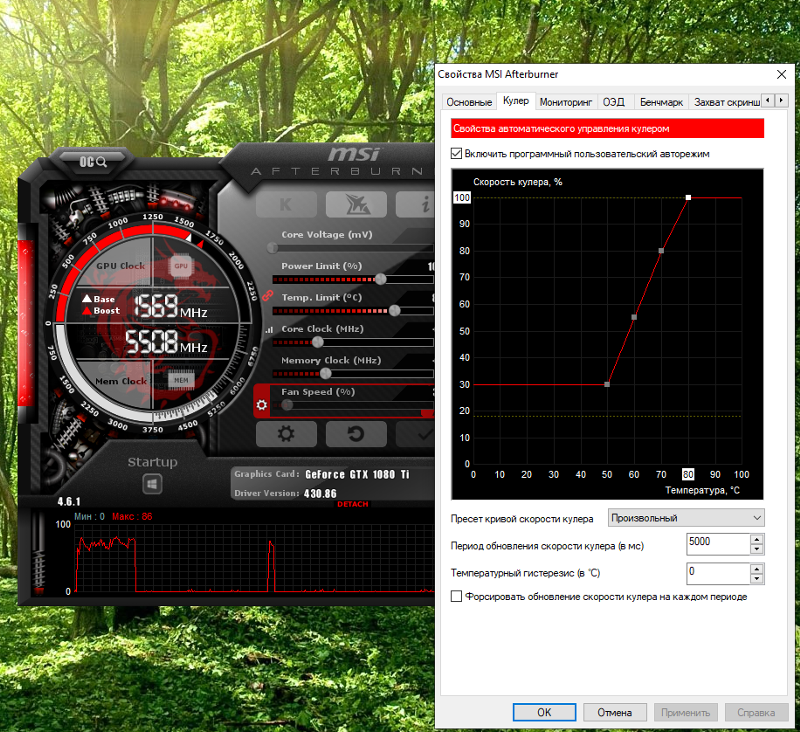The image size is (800, 732).
Task: Decrease temperature hysteresis with down arrow
Action: (757, 579)
